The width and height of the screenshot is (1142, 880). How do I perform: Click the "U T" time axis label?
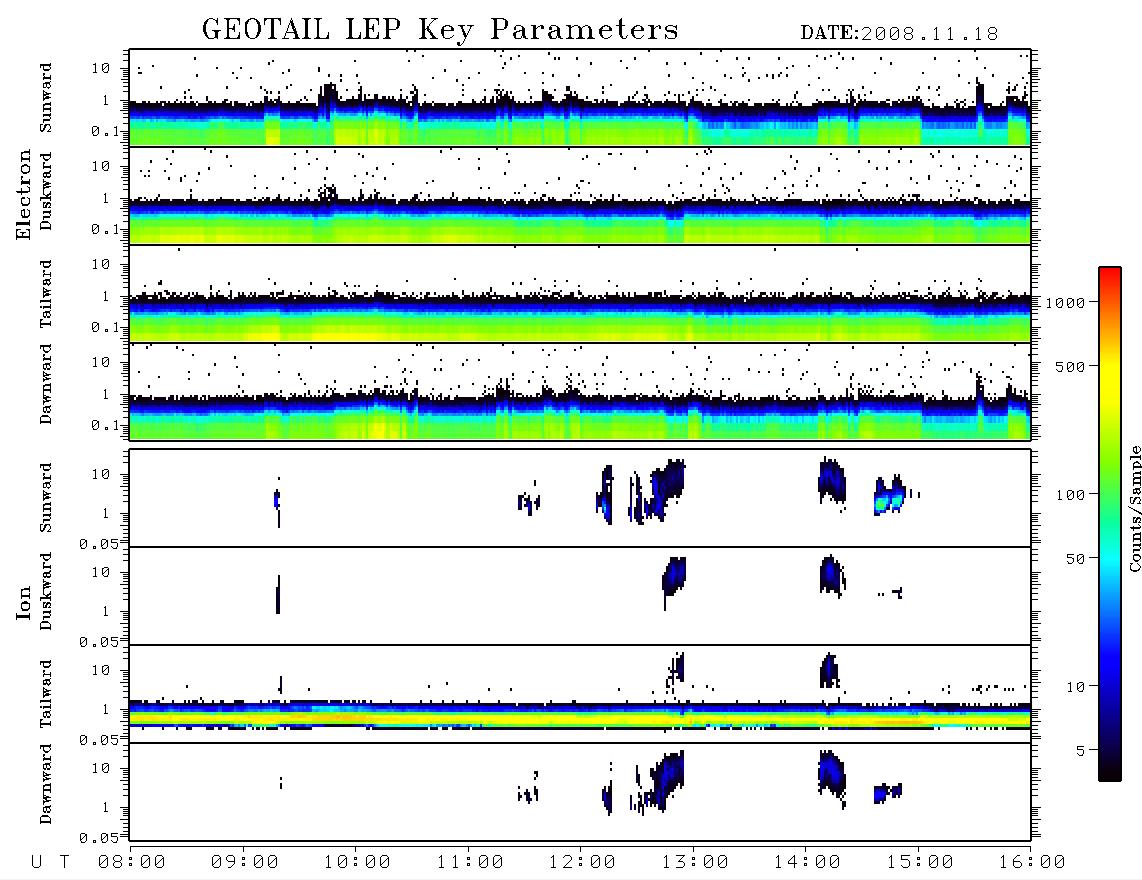coord(50,862)
